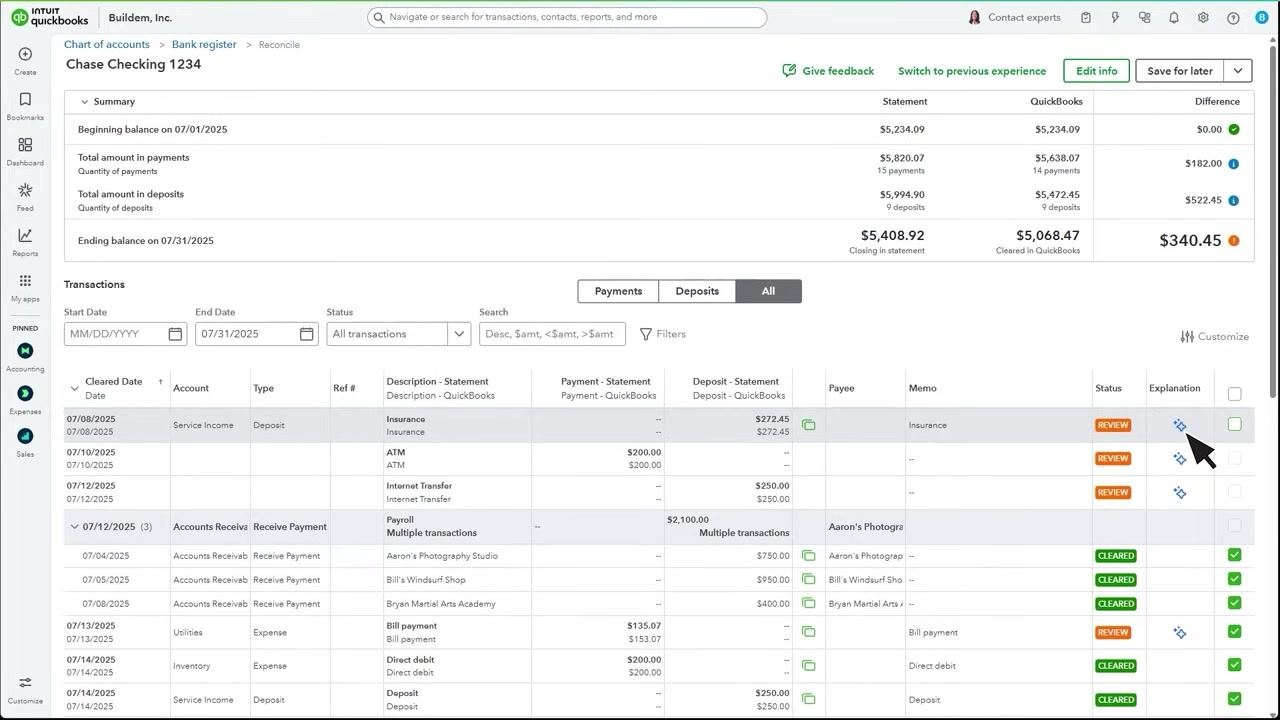Open the help question mark icon

pyautogui.click(x=1233, y=17)
